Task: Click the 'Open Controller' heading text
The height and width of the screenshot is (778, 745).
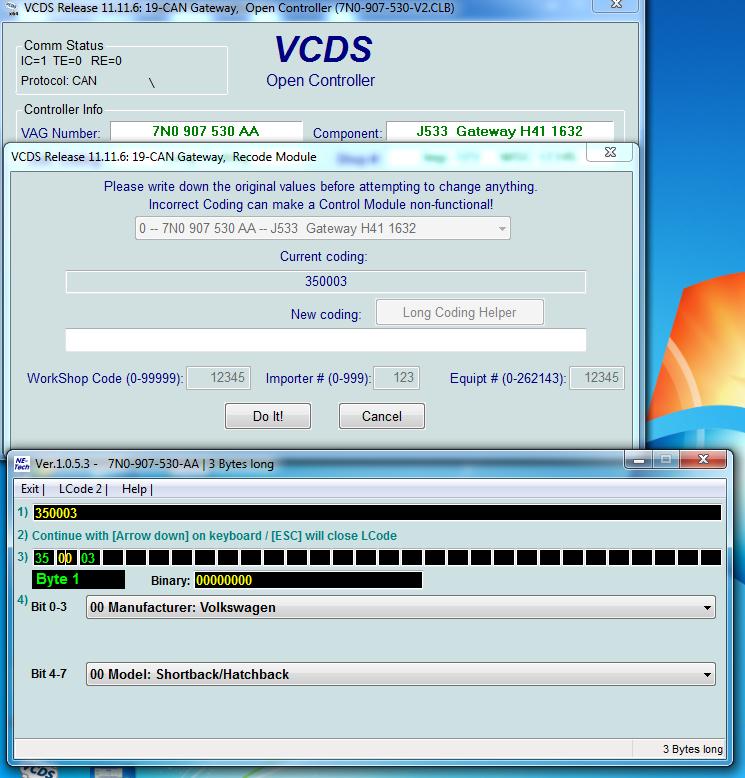Action: click(321, 80)
